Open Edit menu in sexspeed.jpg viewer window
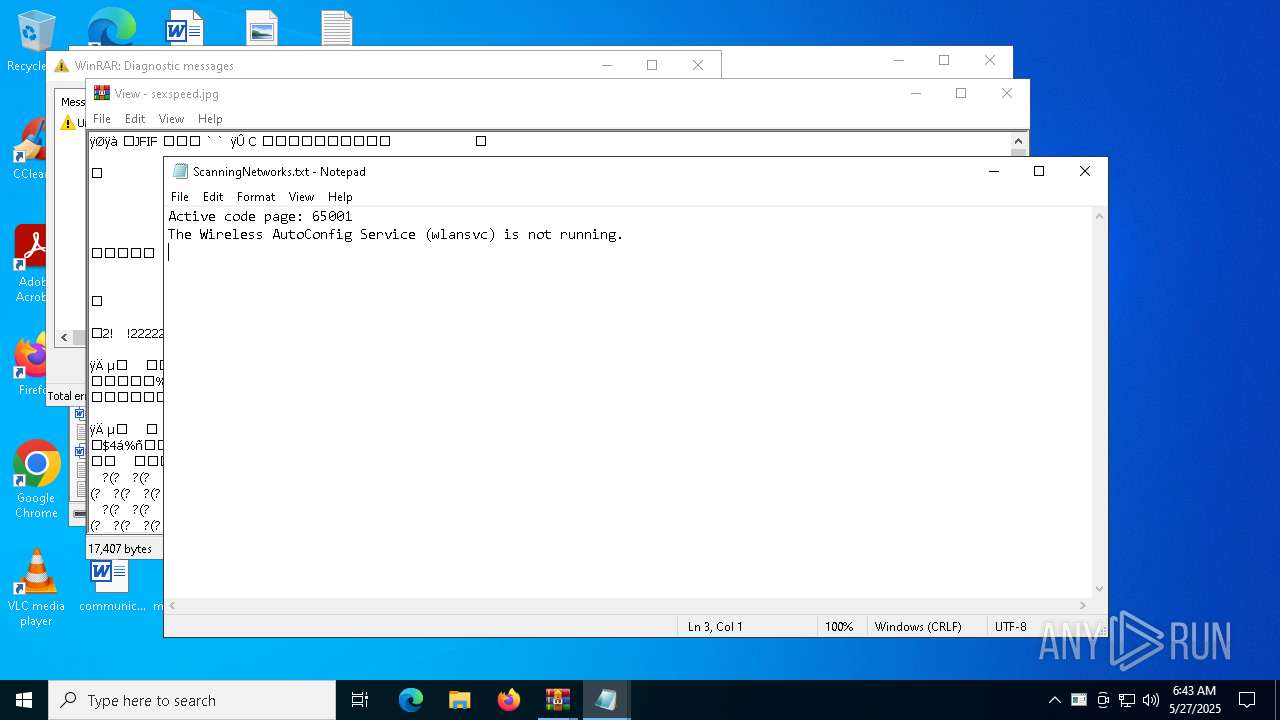This screenshot has width=1280, height=720. tap(135, 119)
